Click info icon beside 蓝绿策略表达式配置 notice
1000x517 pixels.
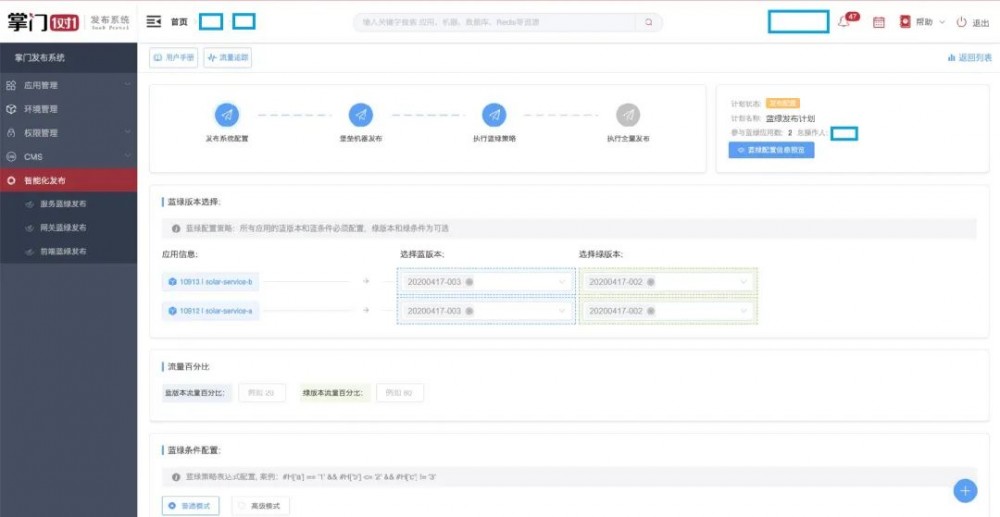coord(176,477)
